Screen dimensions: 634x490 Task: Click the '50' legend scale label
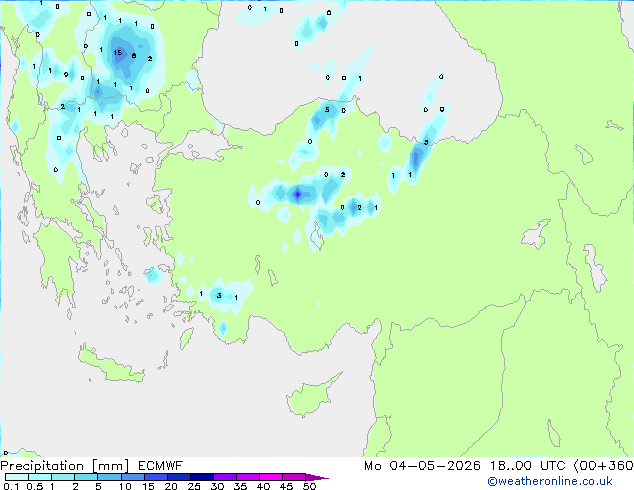tap(309, 486)
